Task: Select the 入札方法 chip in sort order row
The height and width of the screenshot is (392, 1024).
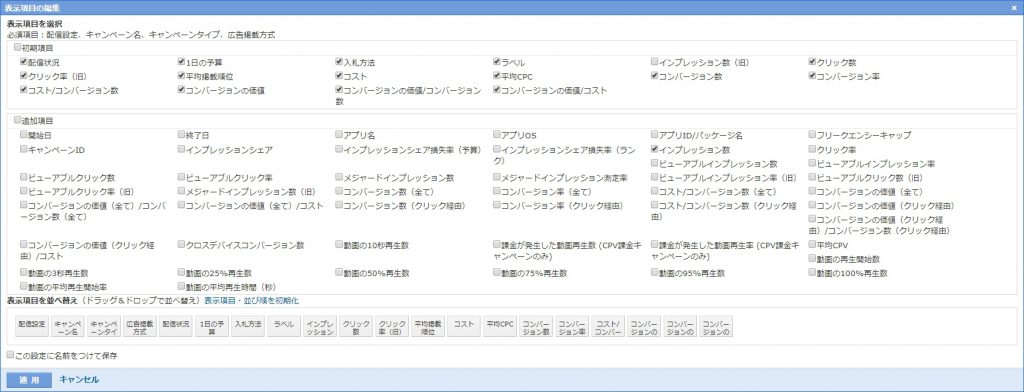Action: [248, 327]
